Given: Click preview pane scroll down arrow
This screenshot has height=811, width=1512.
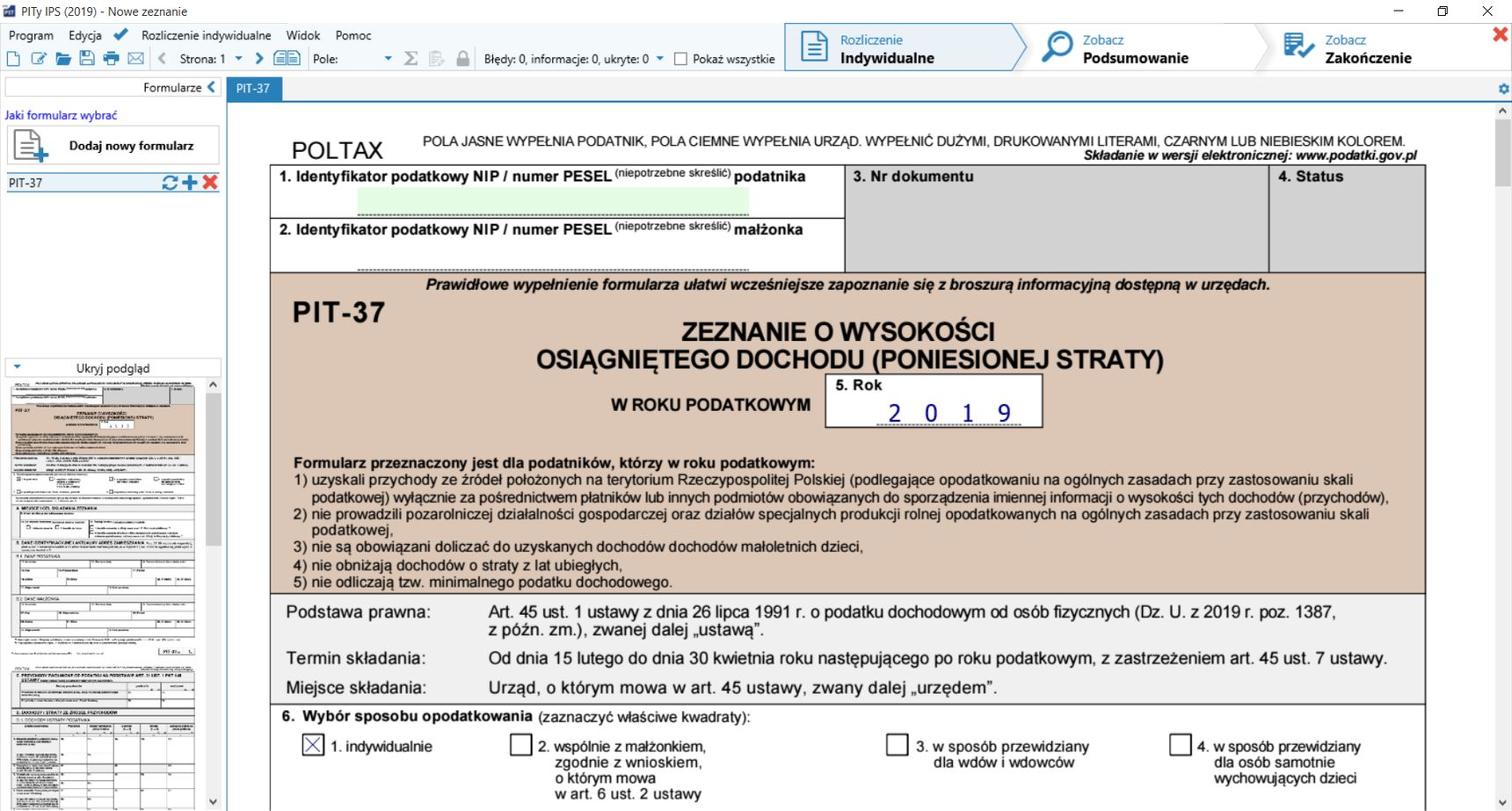Looking at the screenshot, I should (x=213, y=801).
